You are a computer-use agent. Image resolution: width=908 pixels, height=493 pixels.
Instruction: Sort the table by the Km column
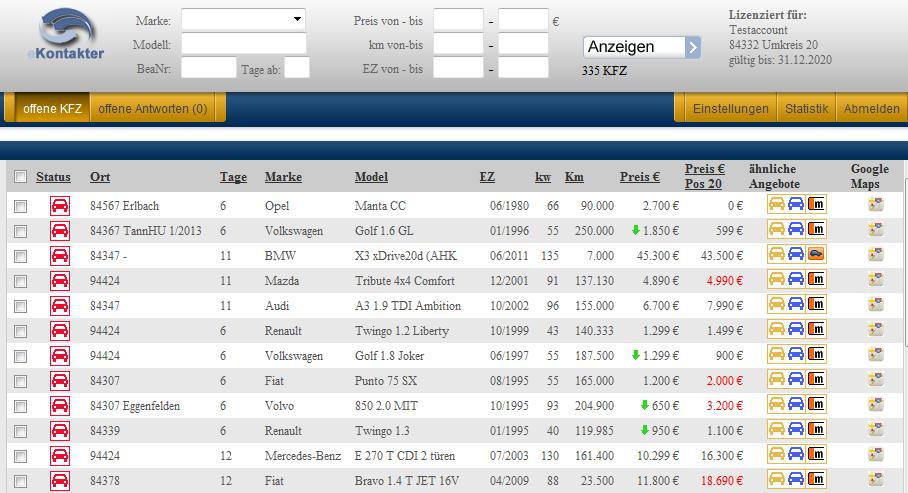(574, 177)
